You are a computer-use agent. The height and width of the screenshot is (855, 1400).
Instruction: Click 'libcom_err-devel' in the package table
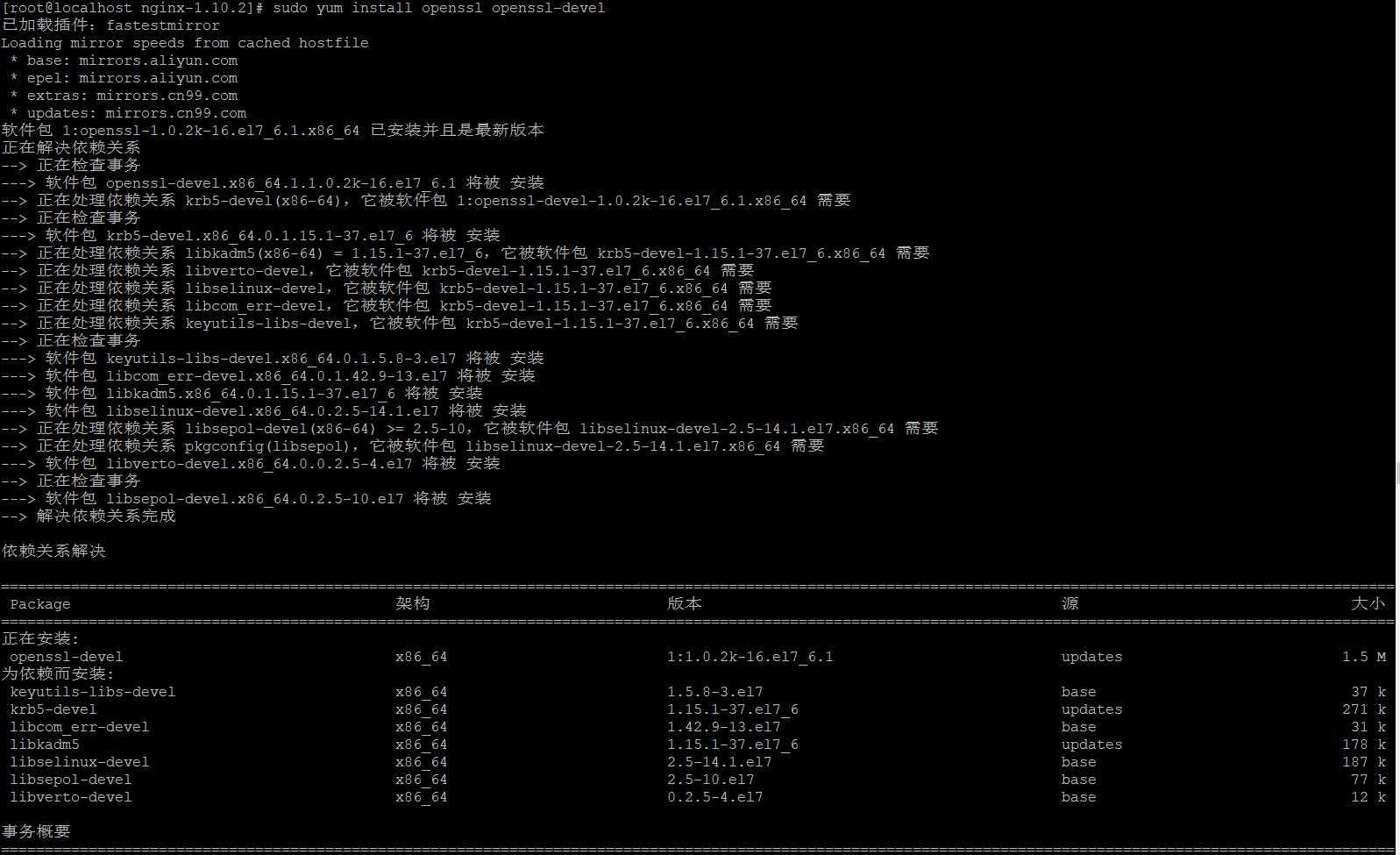pos(80,727)
